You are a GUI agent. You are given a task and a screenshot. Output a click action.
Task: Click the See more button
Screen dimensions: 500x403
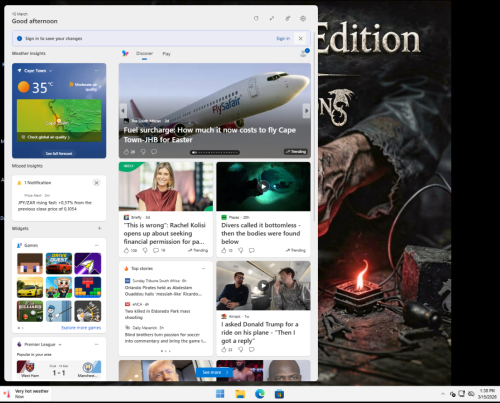[215, 372]
